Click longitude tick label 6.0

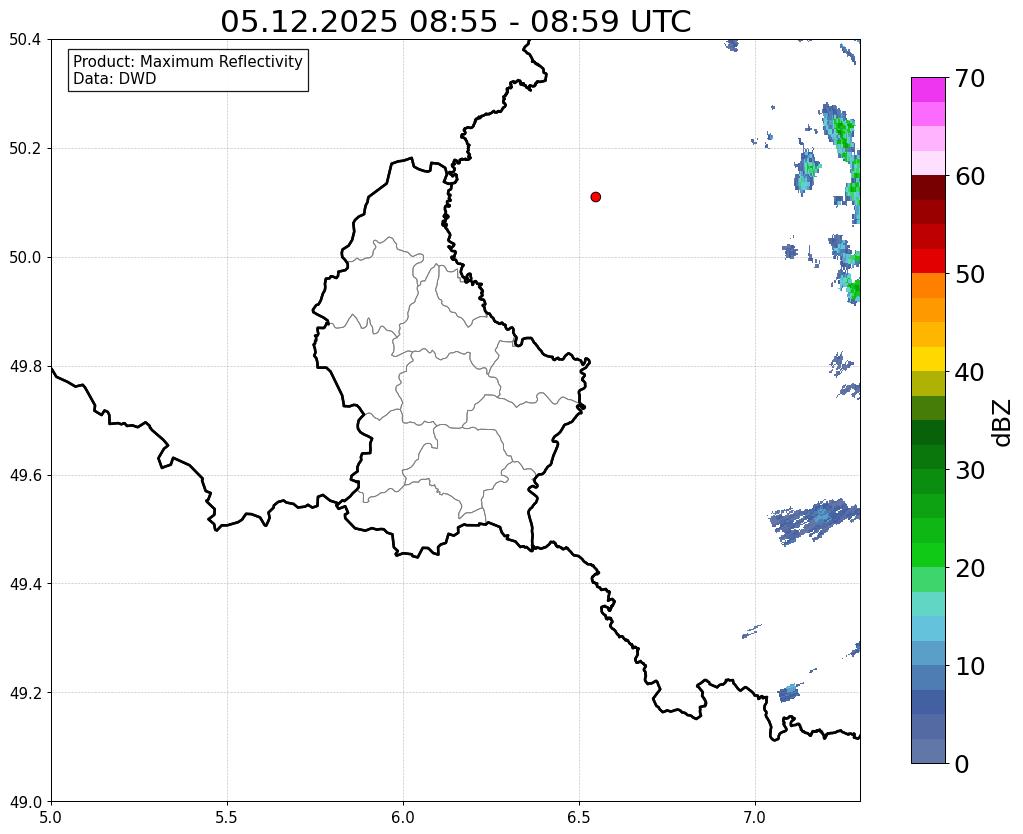403,817
